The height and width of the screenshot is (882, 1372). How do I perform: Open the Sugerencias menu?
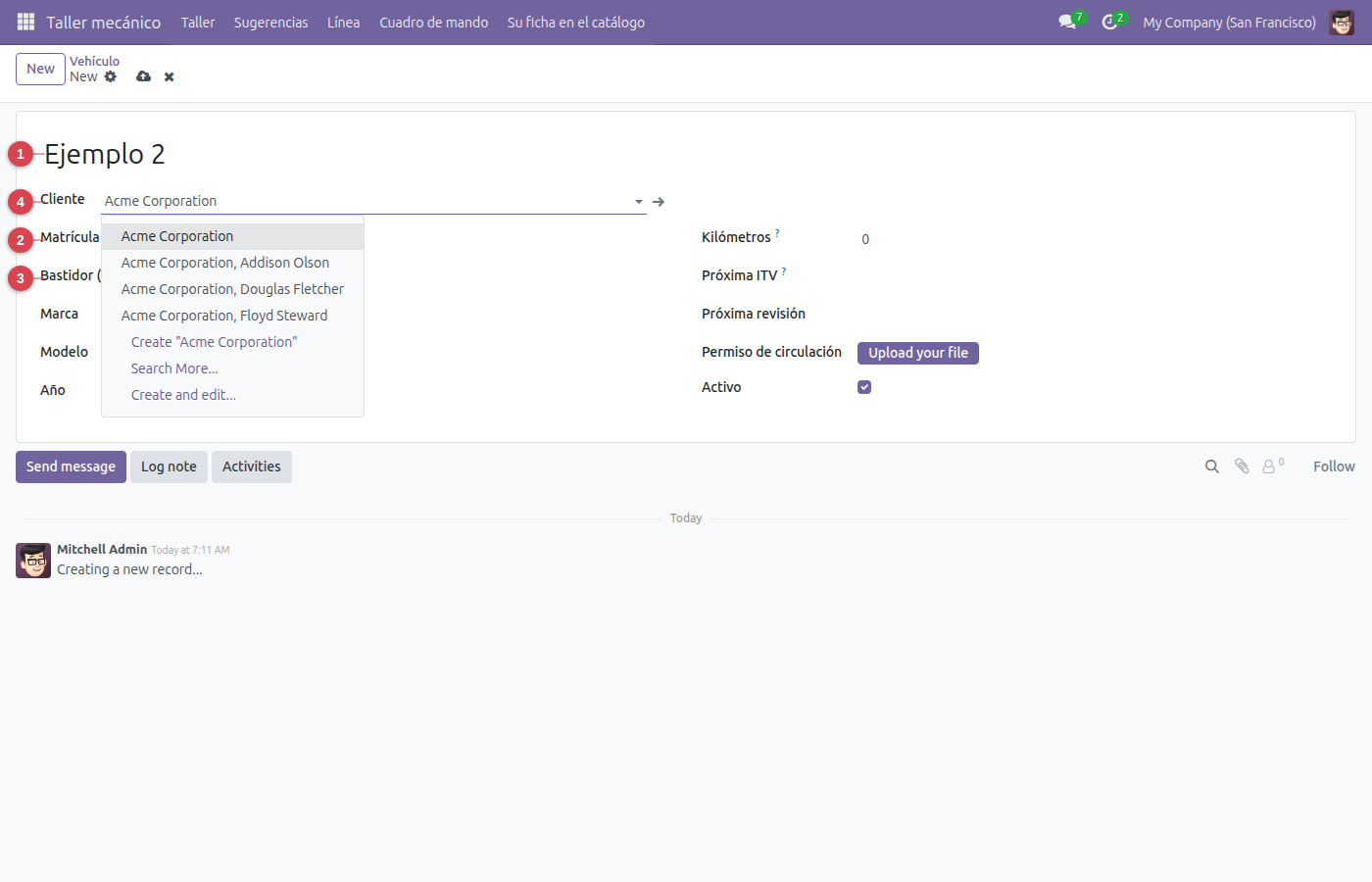pos(270,23)
